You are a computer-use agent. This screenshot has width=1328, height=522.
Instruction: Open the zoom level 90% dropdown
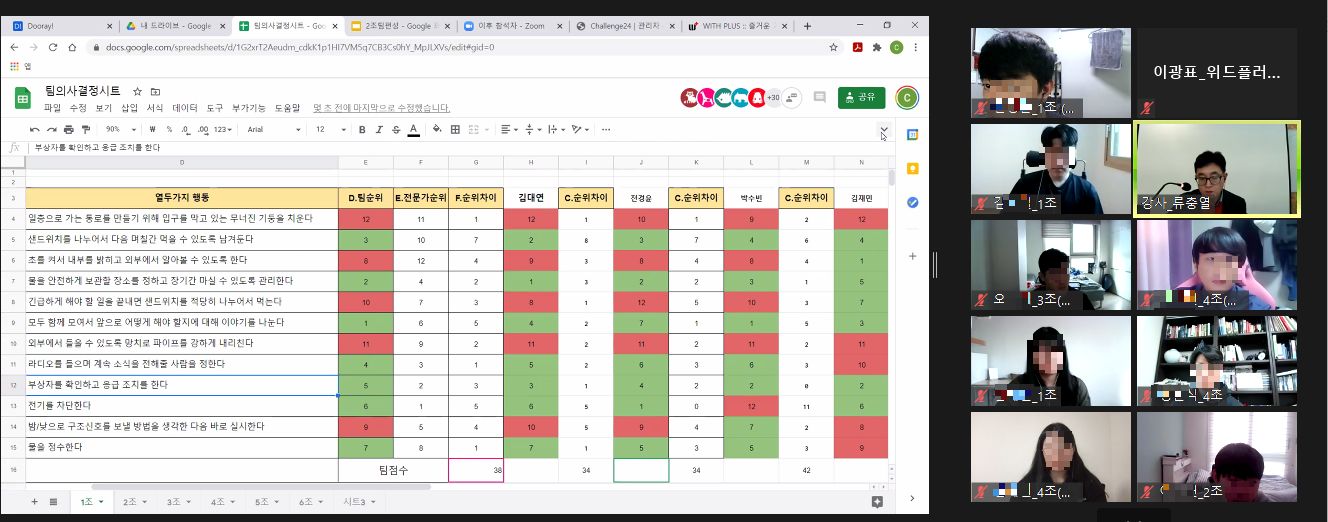[x=119, y=129]
